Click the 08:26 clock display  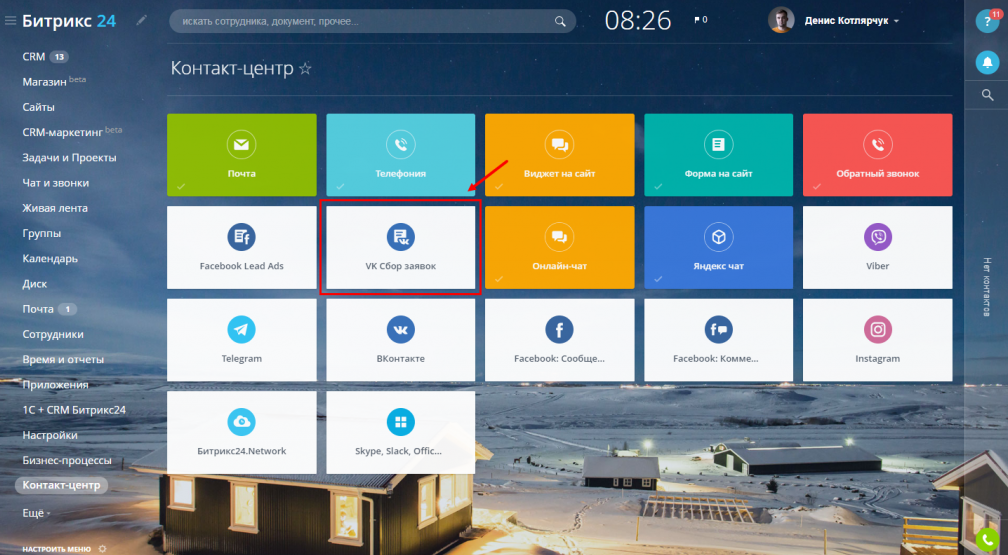pos(638,20)
